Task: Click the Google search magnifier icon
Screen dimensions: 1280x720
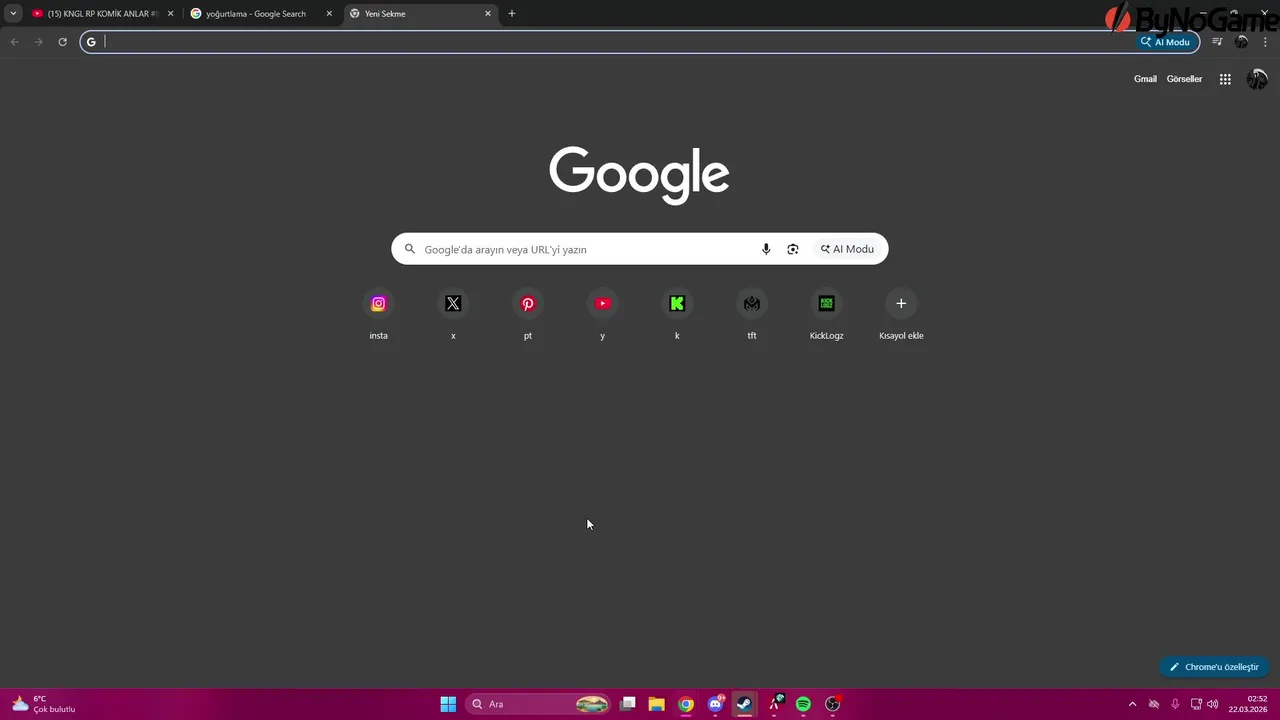Action: pos(410,249)
